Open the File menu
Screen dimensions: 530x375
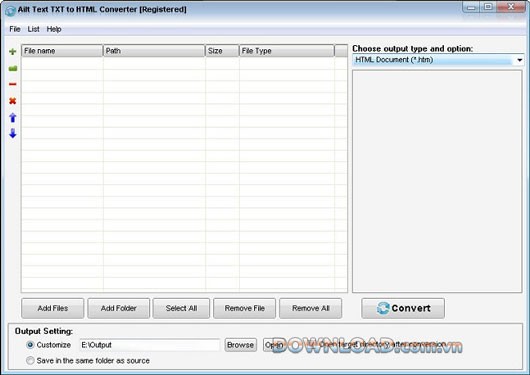[15, 29]
